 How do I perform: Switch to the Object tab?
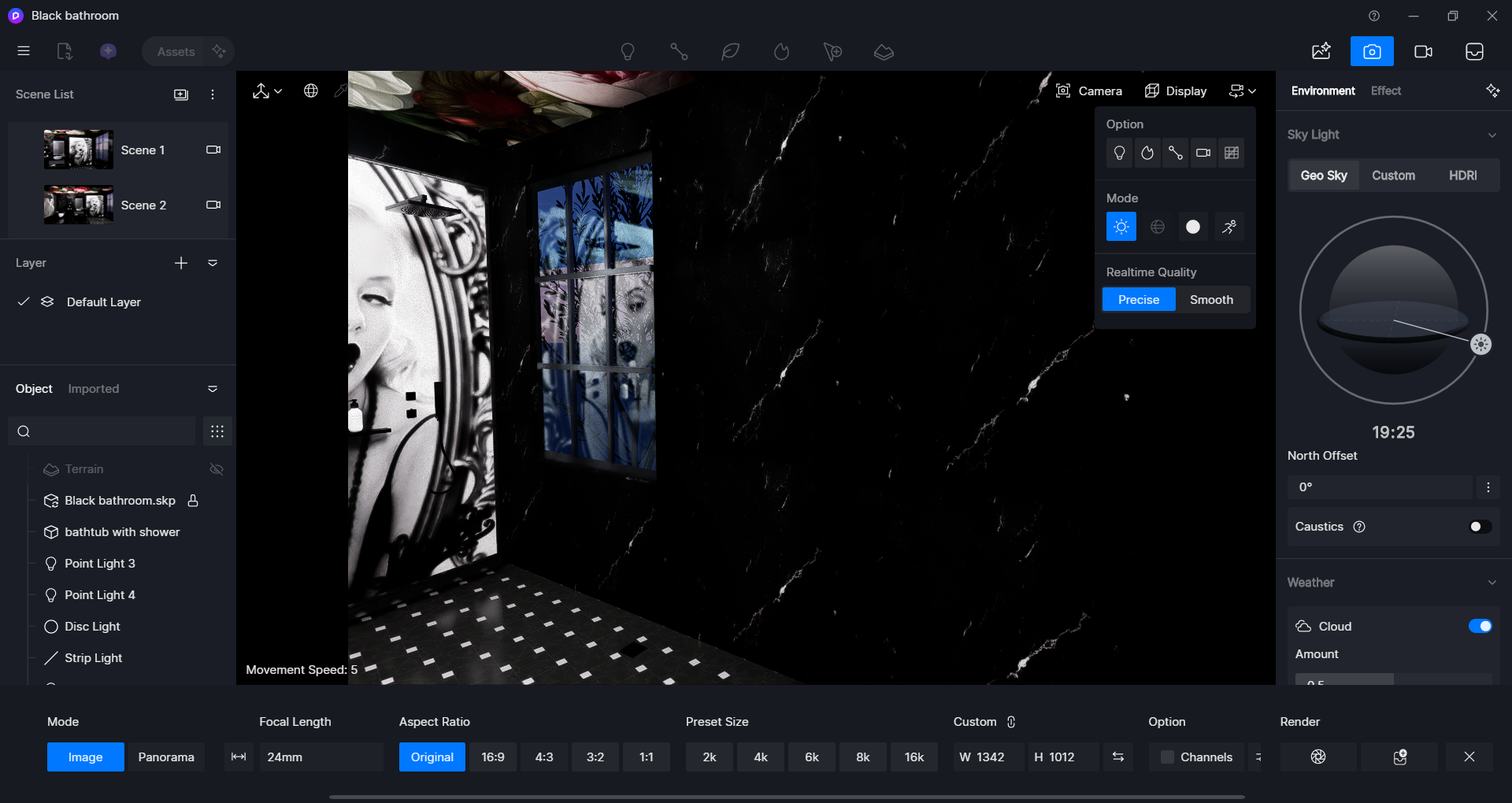pos(34,389)
